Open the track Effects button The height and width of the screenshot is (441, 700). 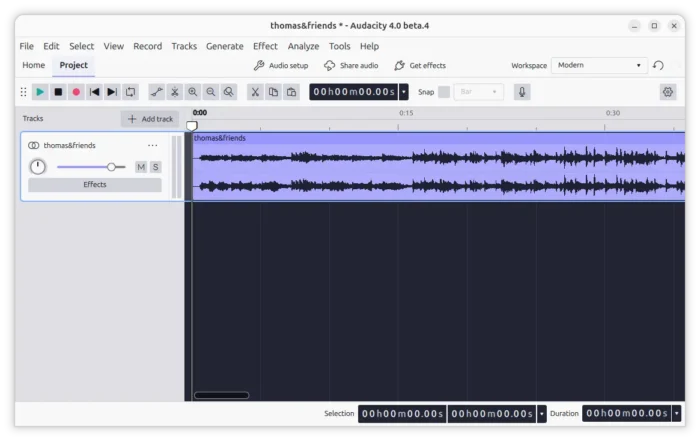point(95,185)
